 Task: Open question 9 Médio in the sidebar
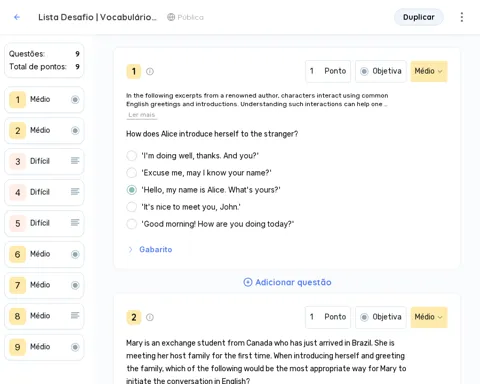44,347
